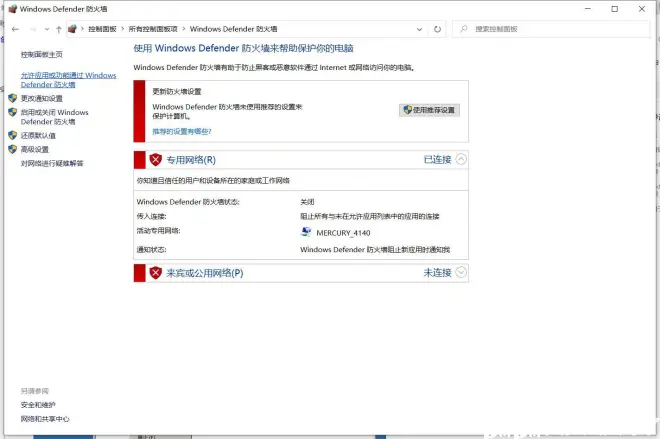Image resolution: width=660 pixels, height=439 pixels.
Task: Open 高级设置 link
Action: pos(35,149)
